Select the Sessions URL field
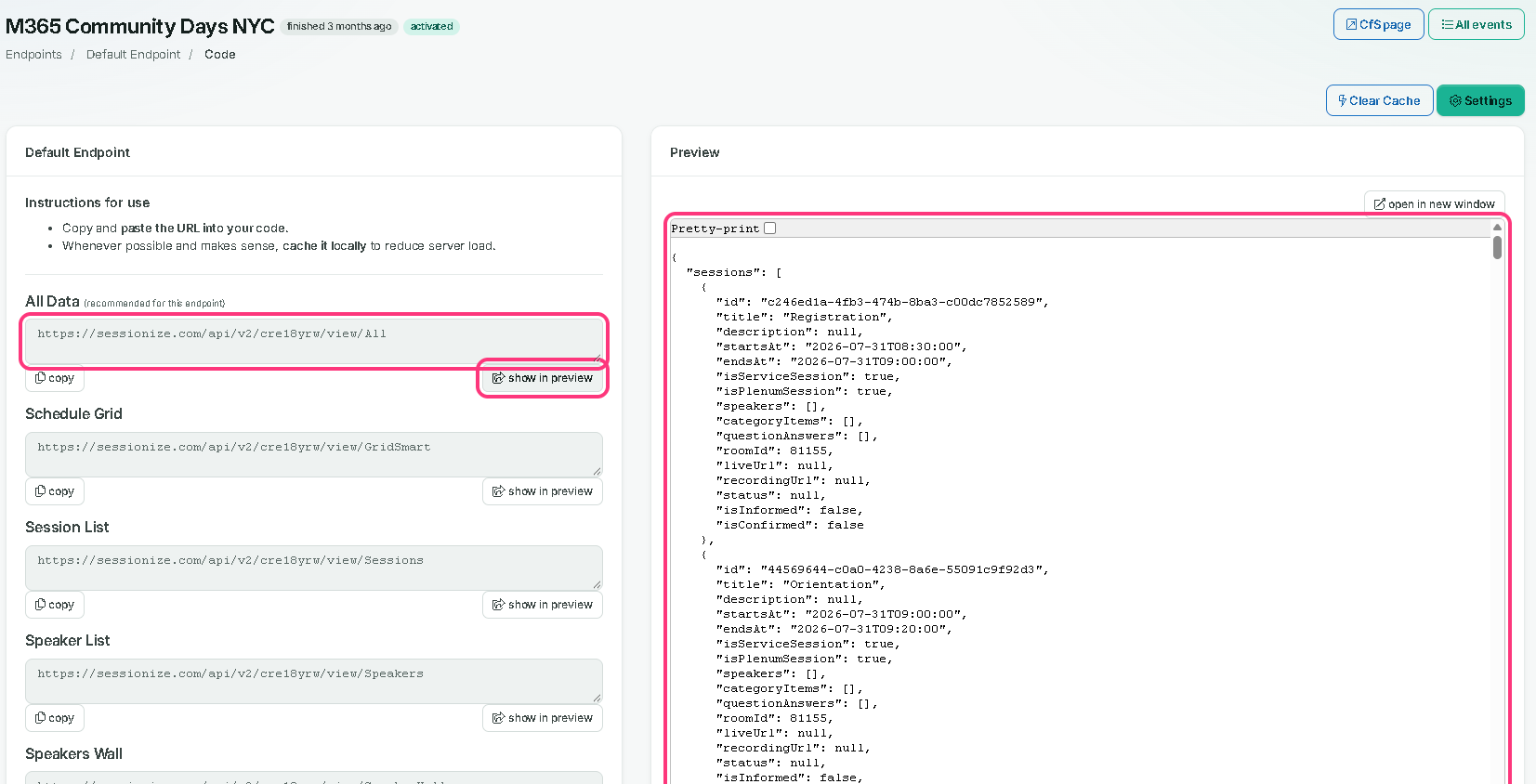Screen dimensions: 1536x784 point(314,567)
